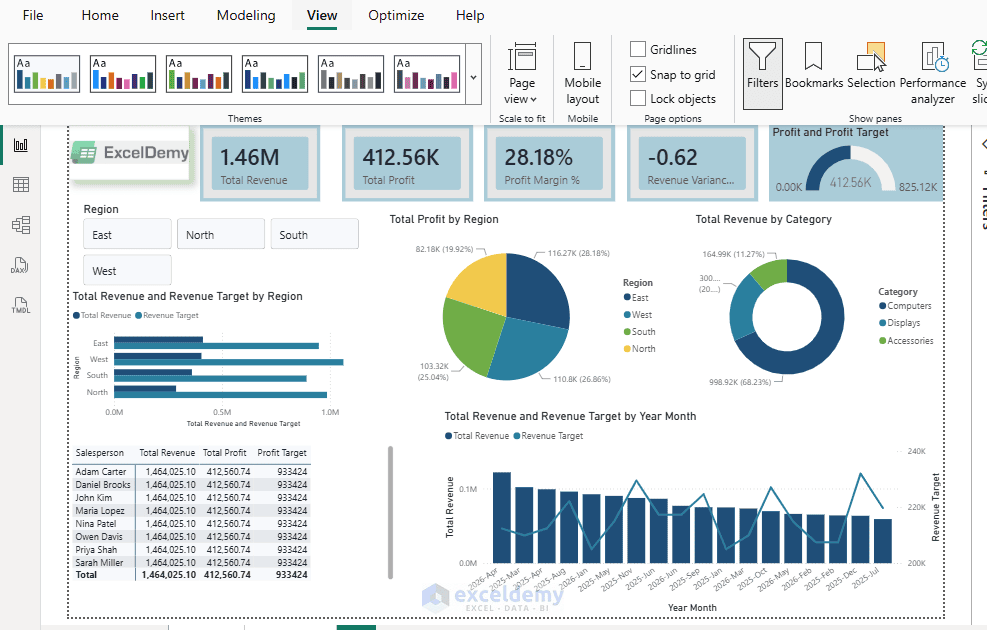The height and width of the screenshot is (630, 987).
Task: Click the ExcelDemy logo image
Action: pyautogui.click(x=131, y=153)
